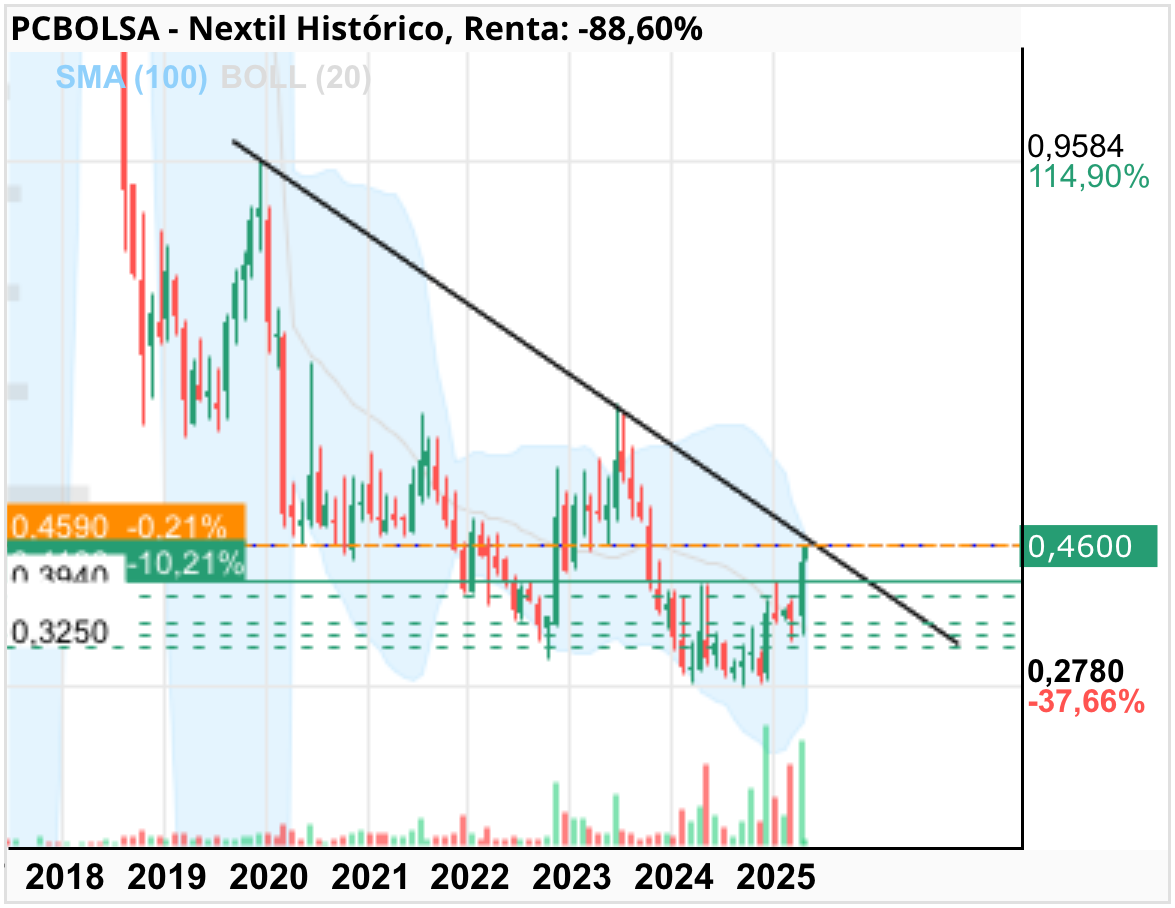Screen dimensions: 1175x908
Task: Click the BOLL (20) indicator label
Action: (x=295, y=77)
